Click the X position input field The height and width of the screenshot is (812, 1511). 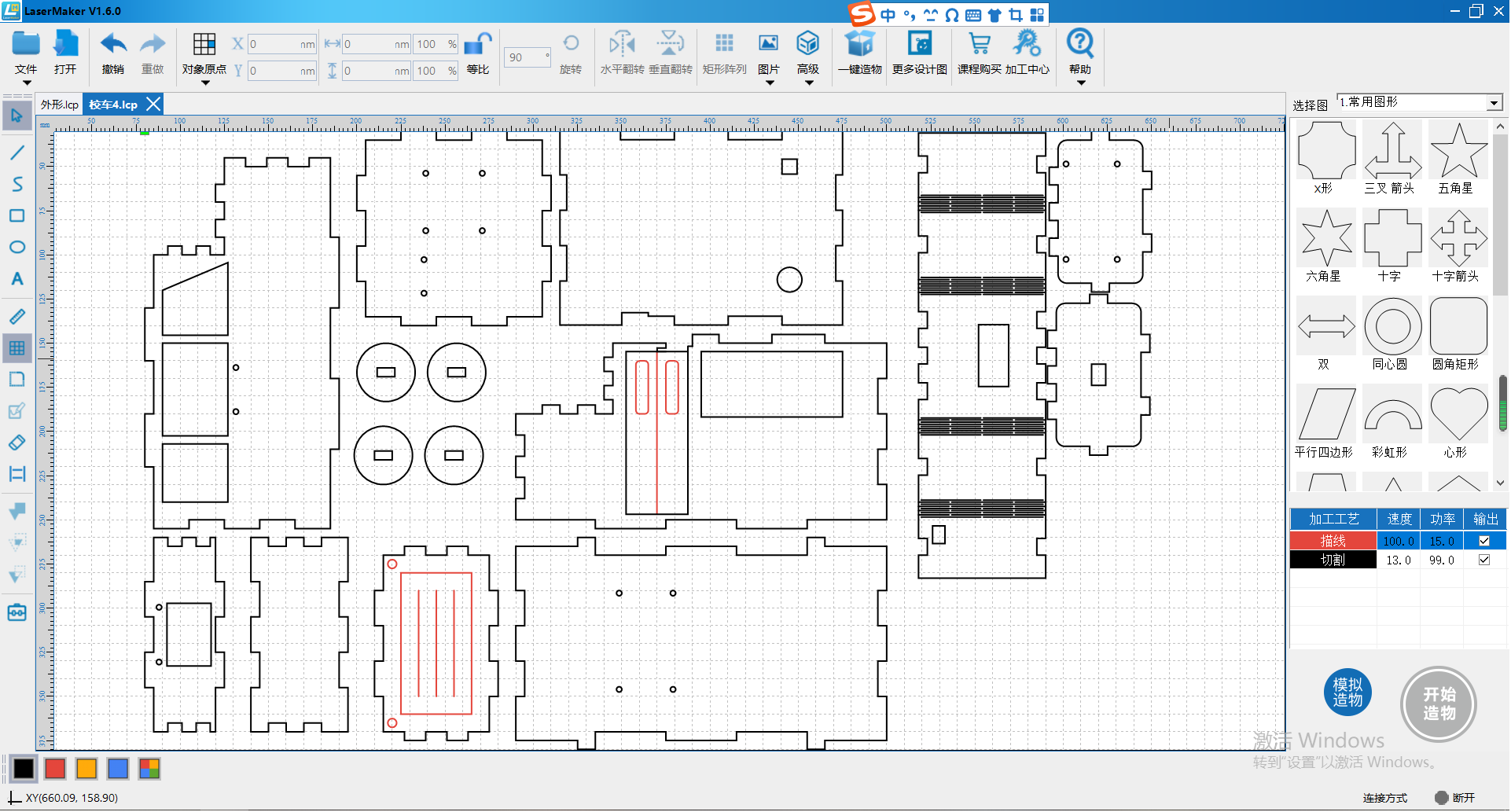(281, 44)
